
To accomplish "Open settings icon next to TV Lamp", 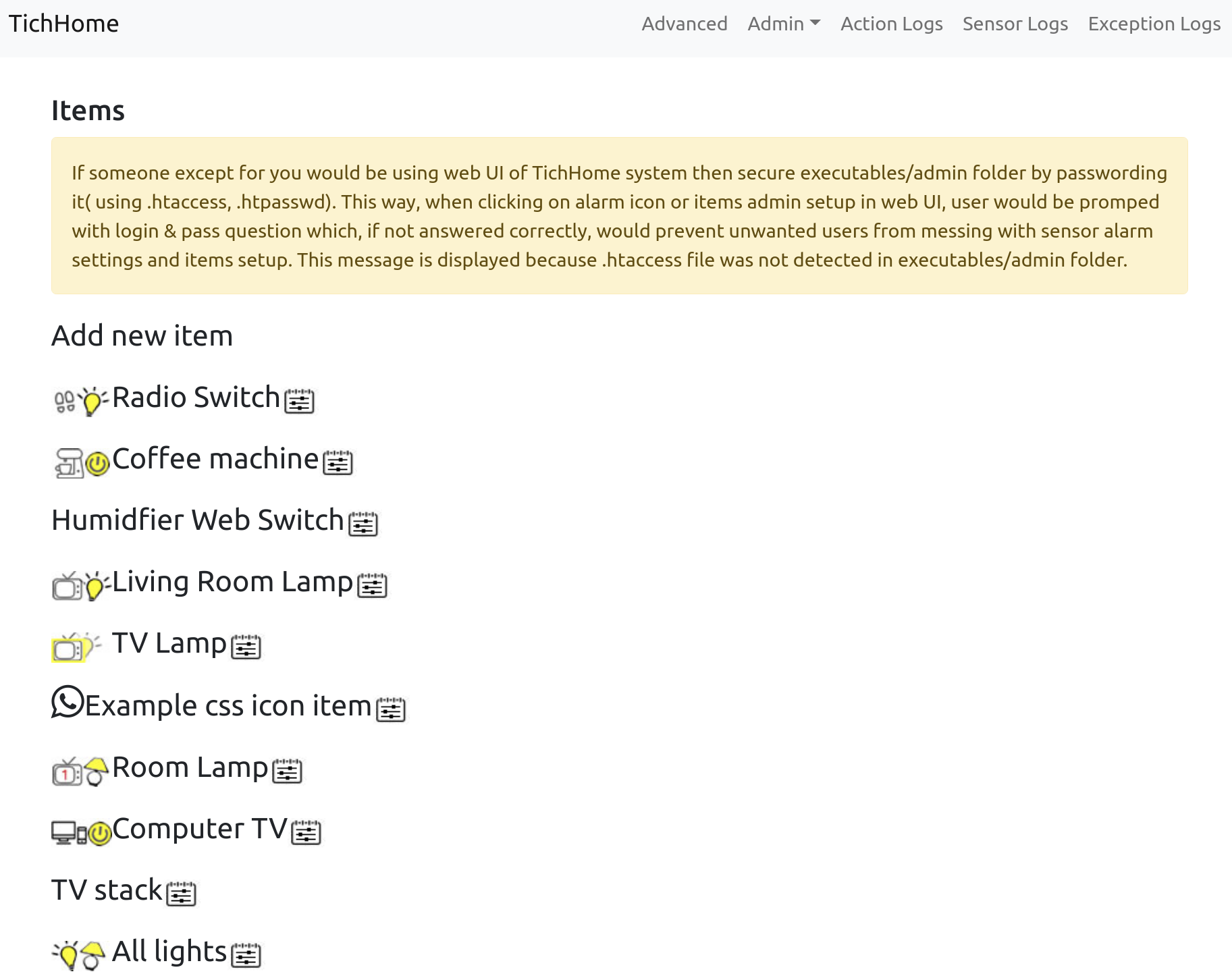I will (x=246, y=647).
